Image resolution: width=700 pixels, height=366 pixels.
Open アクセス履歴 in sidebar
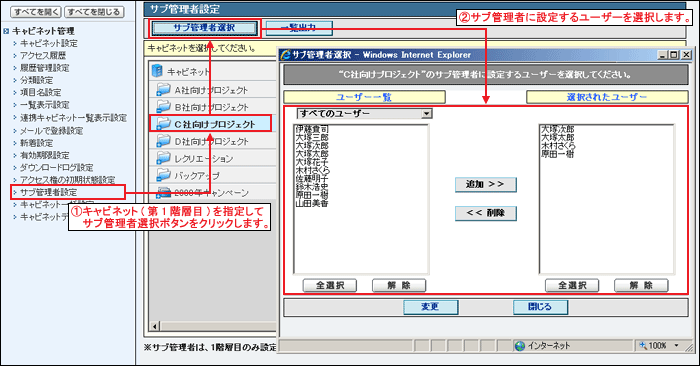43,55
